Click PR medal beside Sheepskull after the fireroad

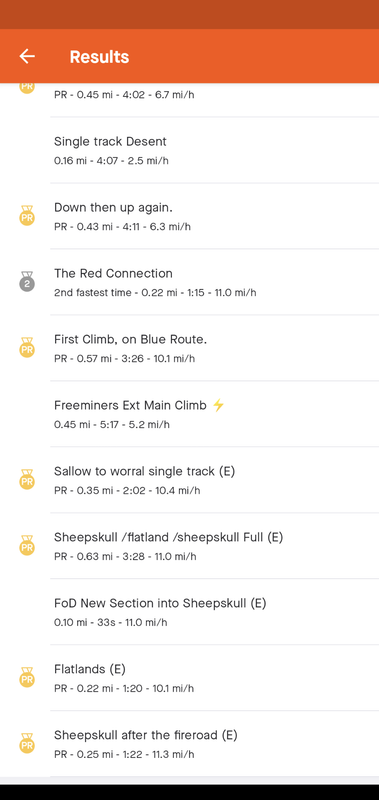(27, 743)
